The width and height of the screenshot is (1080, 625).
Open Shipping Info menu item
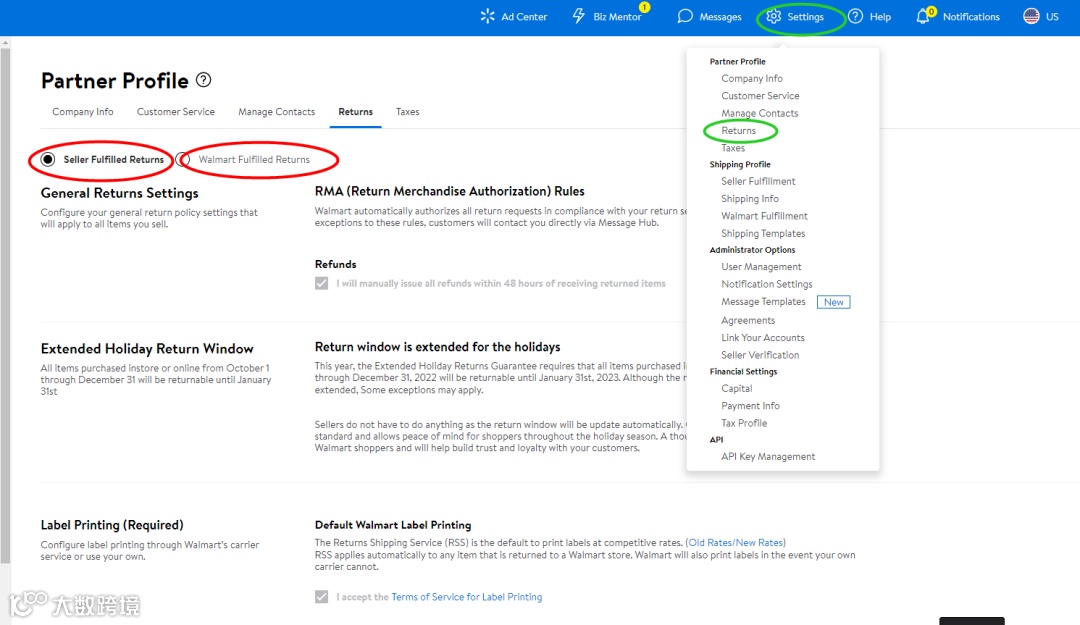750,198
